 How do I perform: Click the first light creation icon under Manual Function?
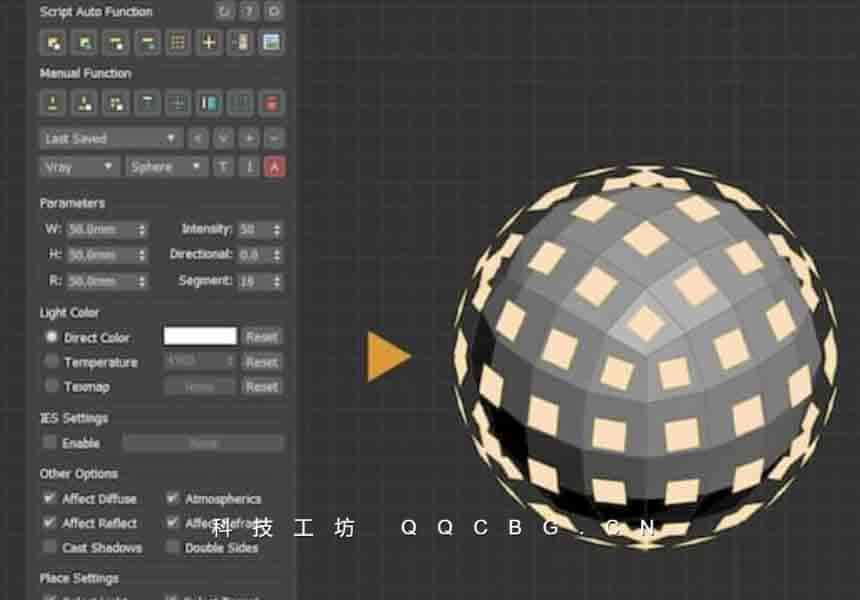[x=54, y=103]
